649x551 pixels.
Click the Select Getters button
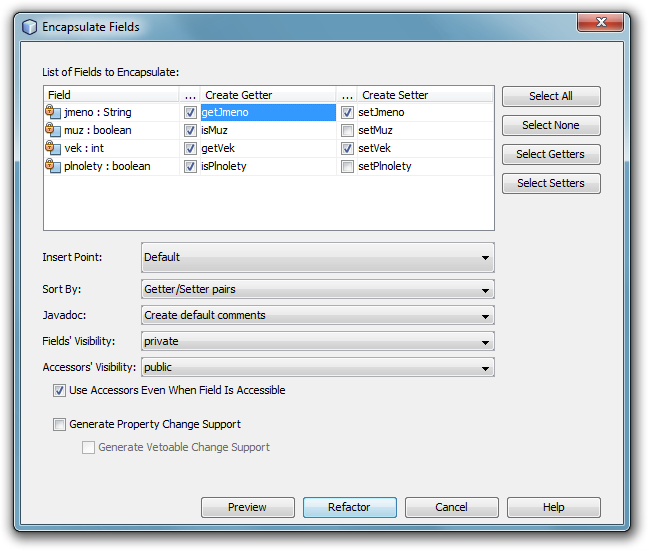pos(551,155)
